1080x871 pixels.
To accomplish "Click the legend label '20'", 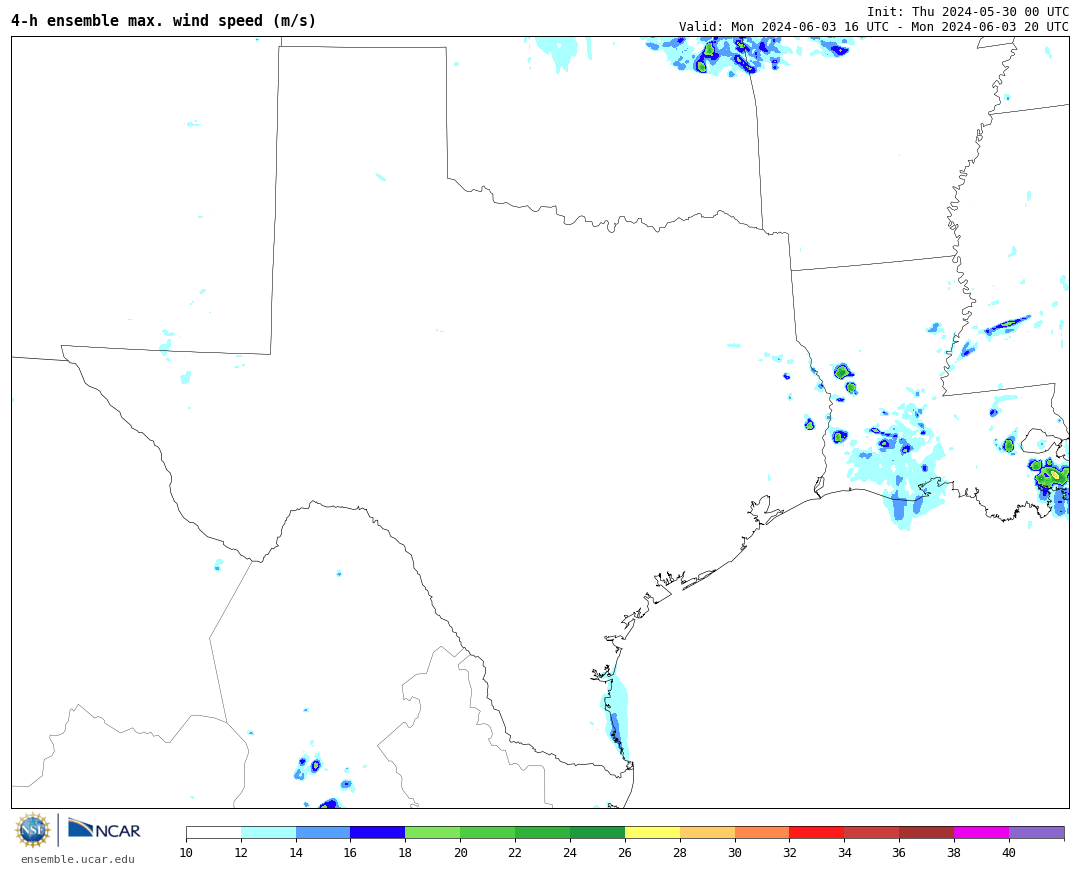I will 461,852.
